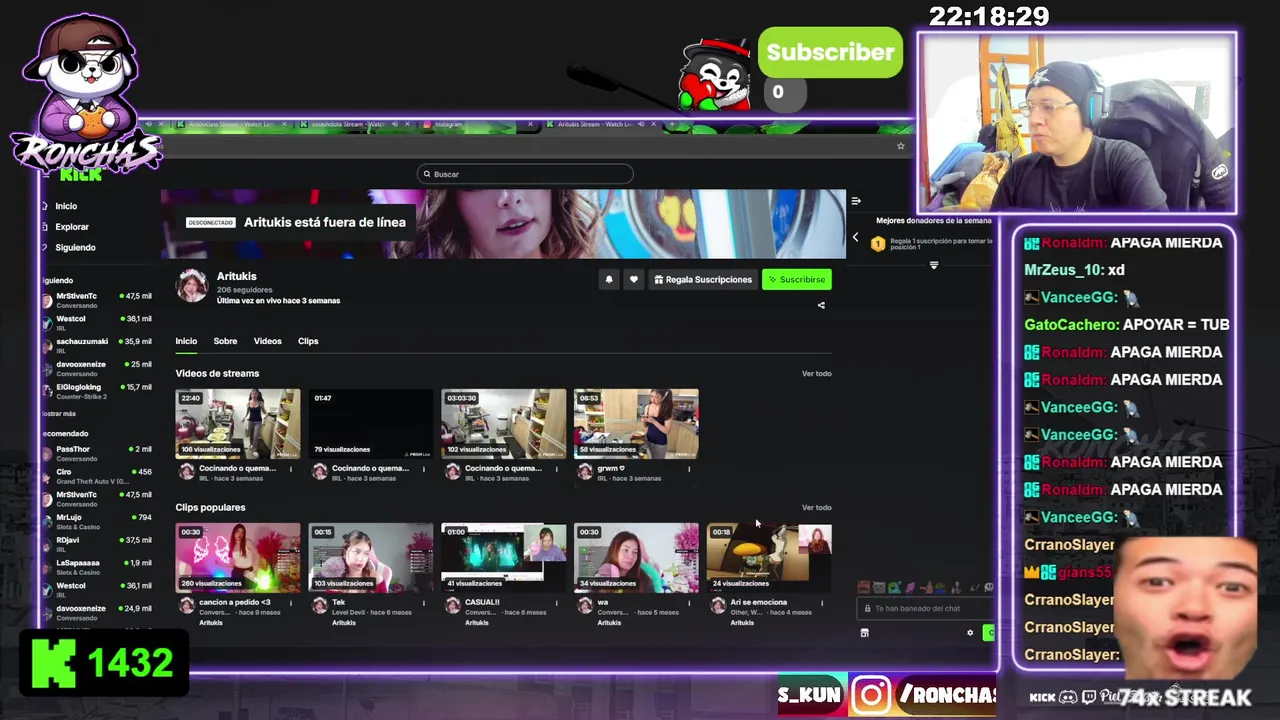Open the Siguiendo sidebar link

click(x=68, y=248)
